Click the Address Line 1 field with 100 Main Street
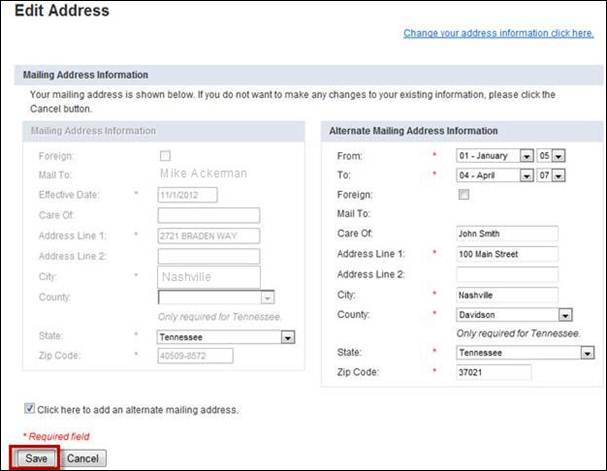Image resolution: width=607 pixels, height=471 pixels. 507,254
